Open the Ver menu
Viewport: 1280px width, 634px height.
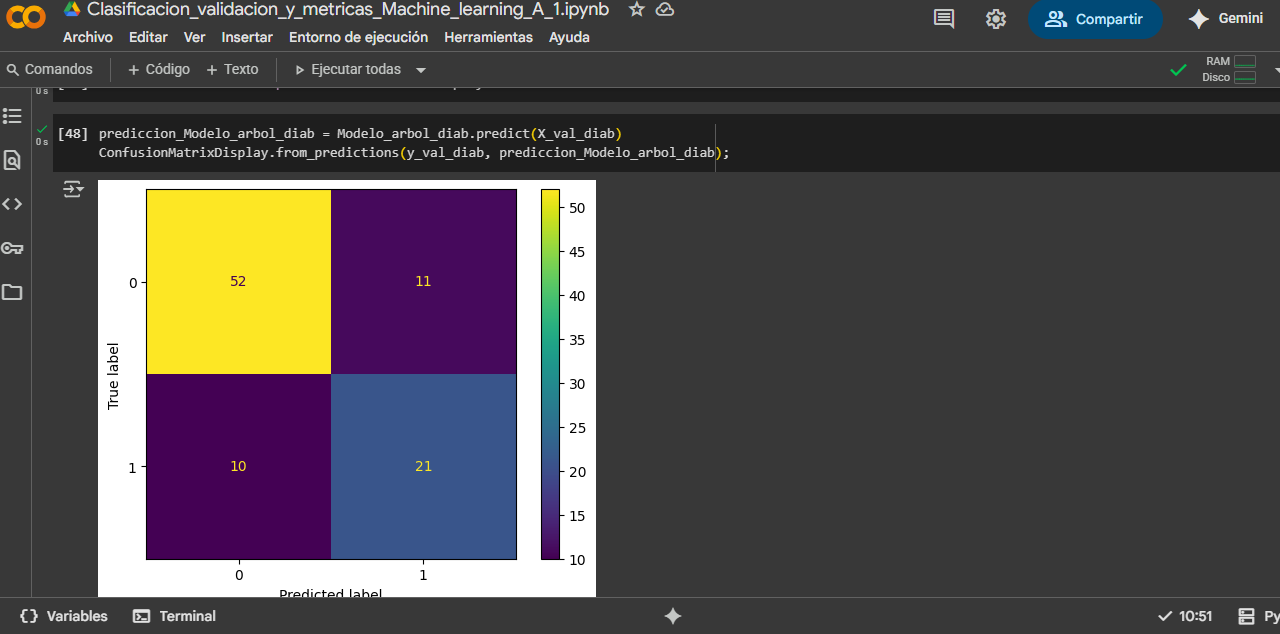194,37
